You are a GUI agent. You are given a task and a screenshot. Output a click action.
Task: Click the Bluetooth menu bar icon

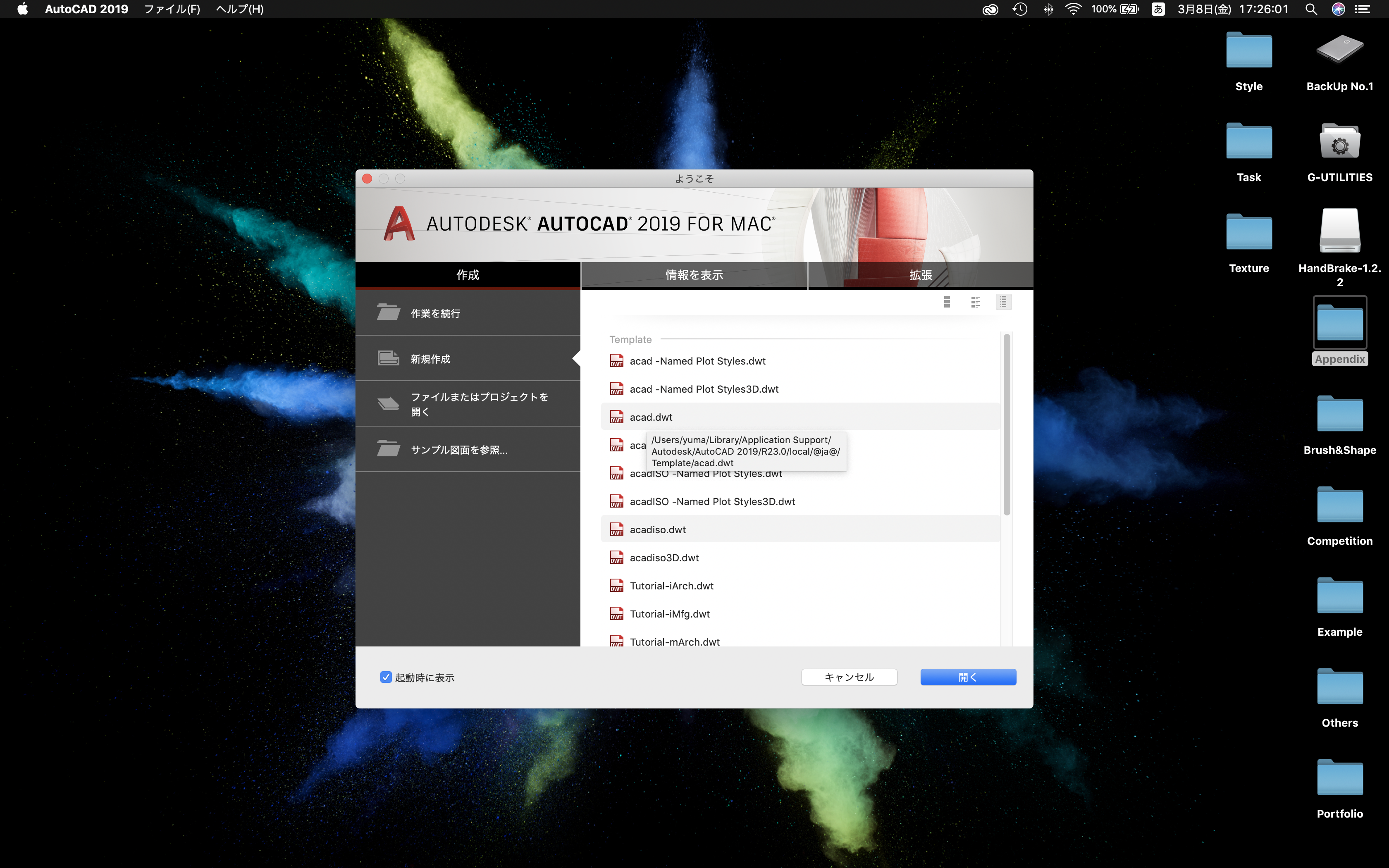[x=1048, y=9]
